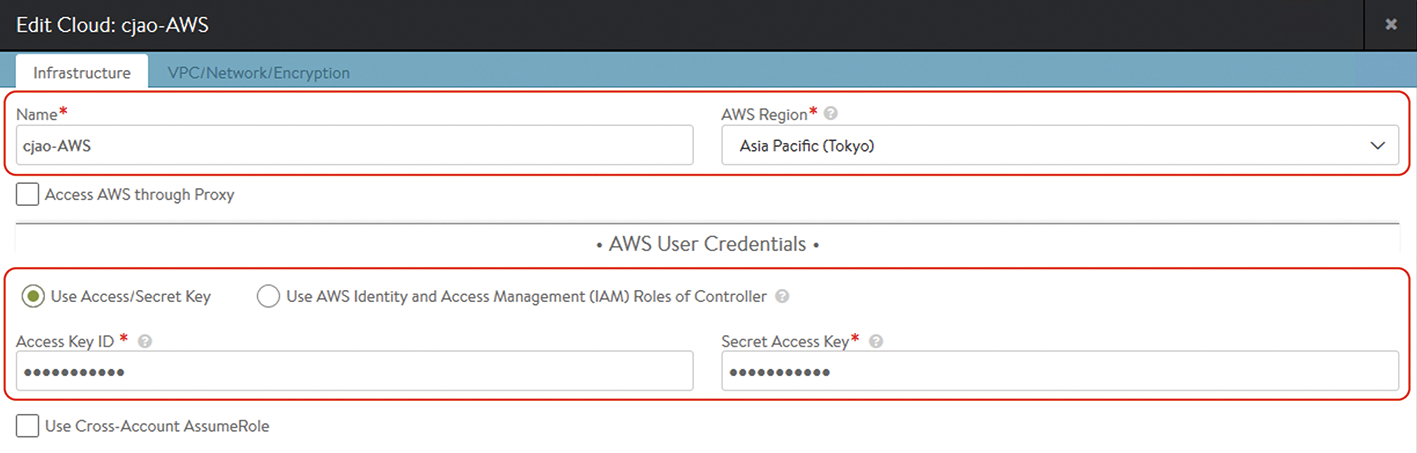1417x453 pixels.
Task: Click the Use Cross-Account AssumeRole label text
Action: tap(157, 426)
